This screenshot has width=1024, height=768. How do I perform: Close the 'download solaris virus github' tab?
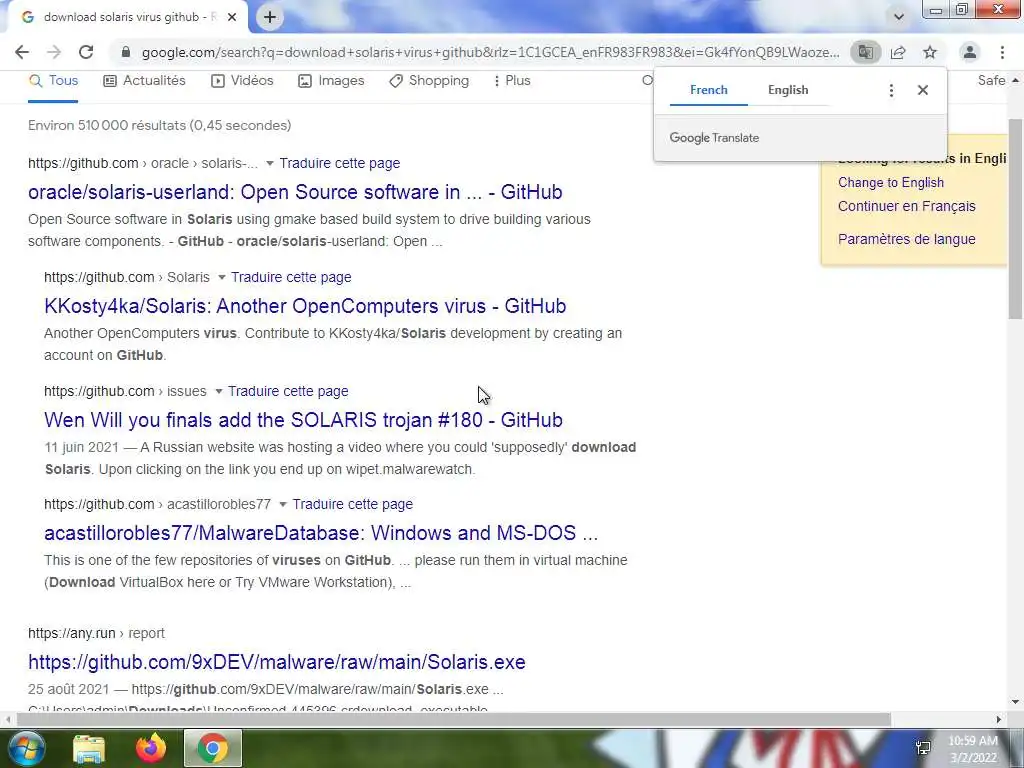(x=232, y=18)
